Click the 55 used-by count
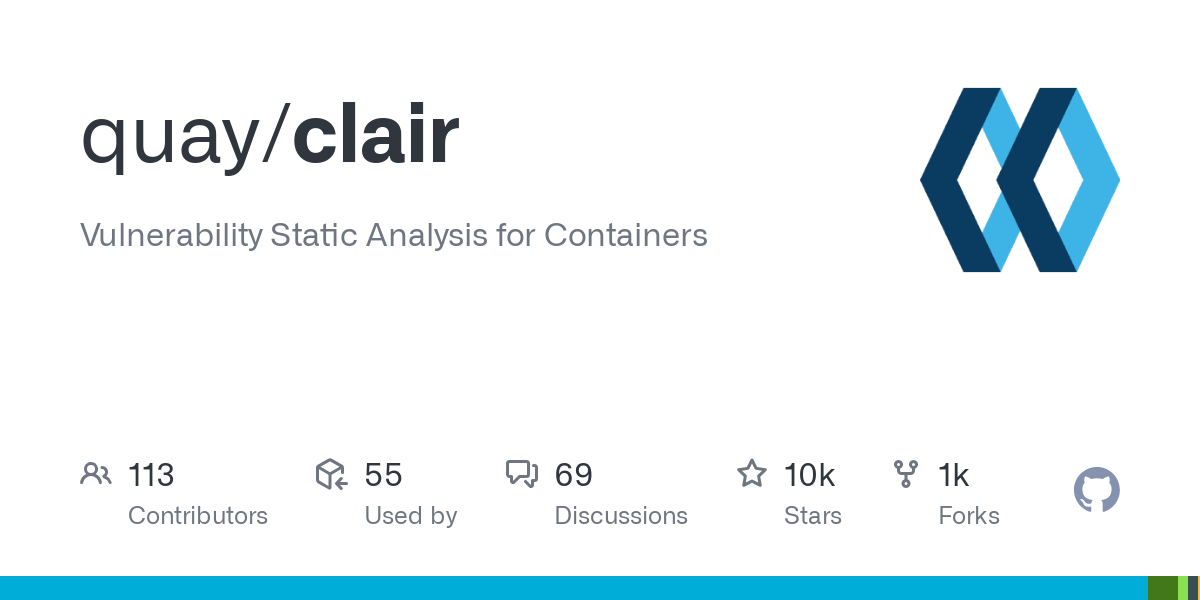The width and height of the screenshot is (1200, 600). 383,475
